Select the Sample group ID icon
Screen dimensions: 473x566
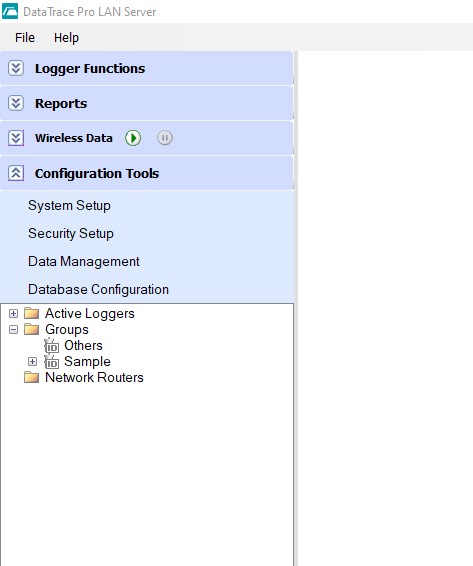tap(51, 361)
